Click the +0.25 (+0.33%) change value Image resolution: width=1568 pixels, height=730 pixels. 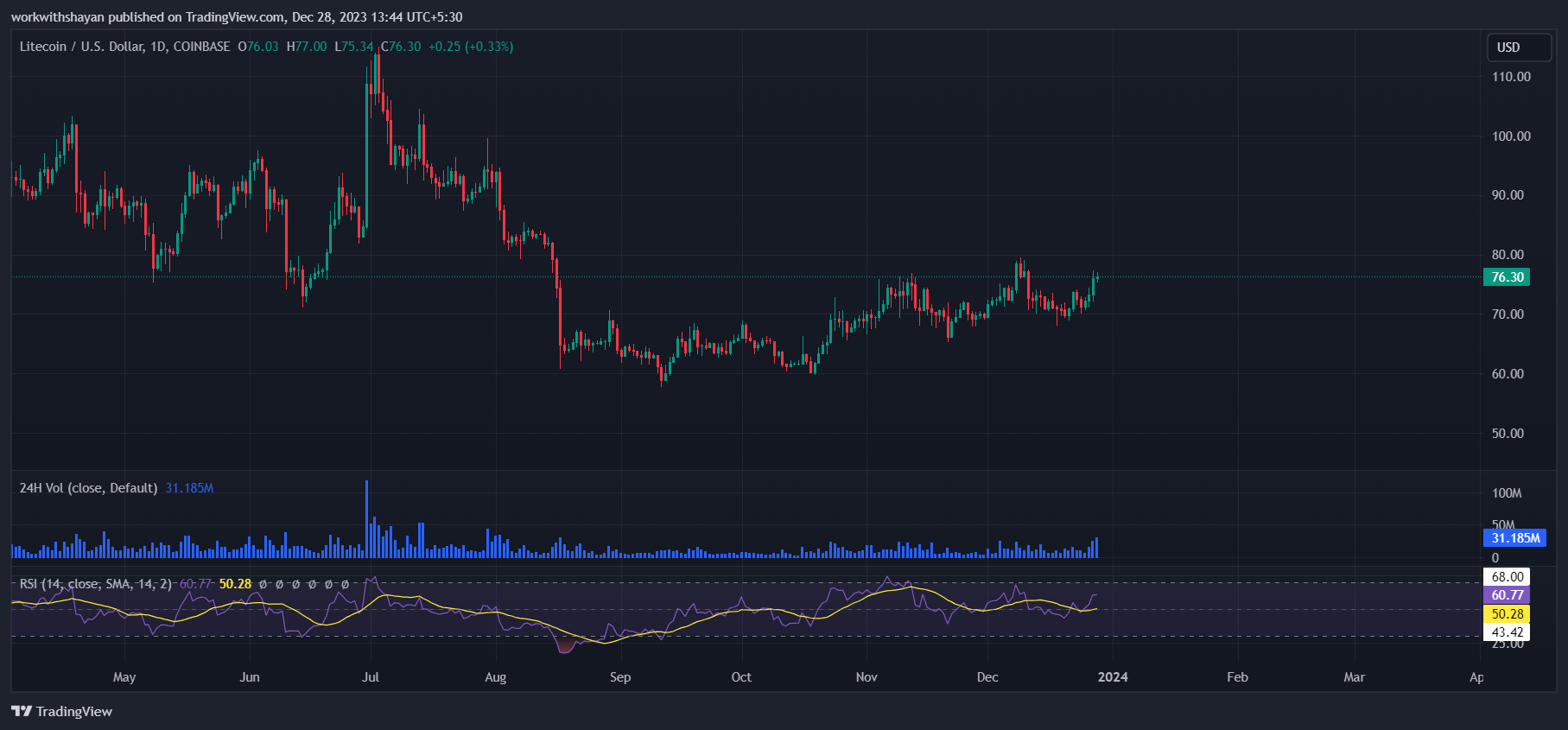(471, 47)
